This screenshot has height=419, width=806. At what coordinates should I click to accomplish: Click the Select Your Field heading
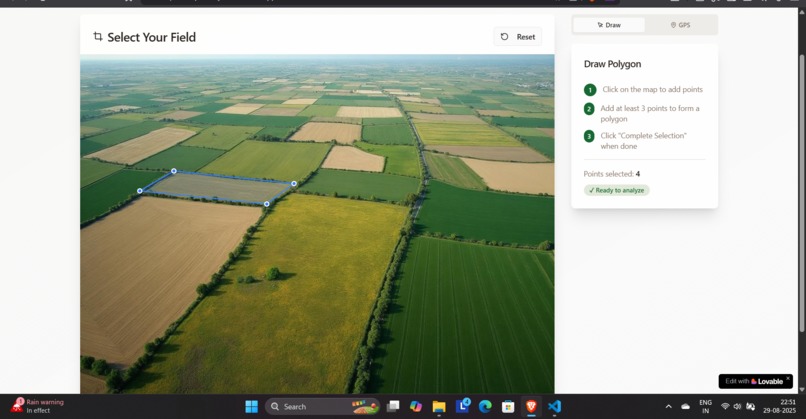152,37
